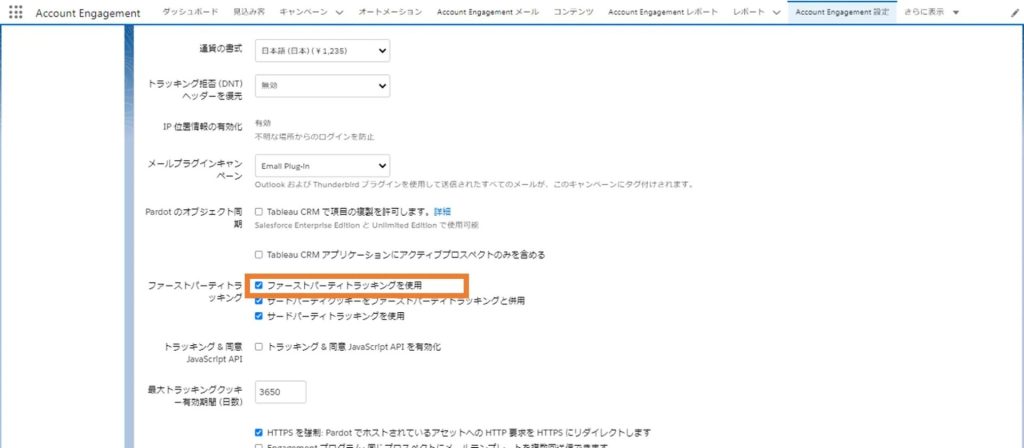This screenshot has height=448, width=1024.
Task: Toggle HTTPS を強制 checkbox
Action: click(259, 432)
